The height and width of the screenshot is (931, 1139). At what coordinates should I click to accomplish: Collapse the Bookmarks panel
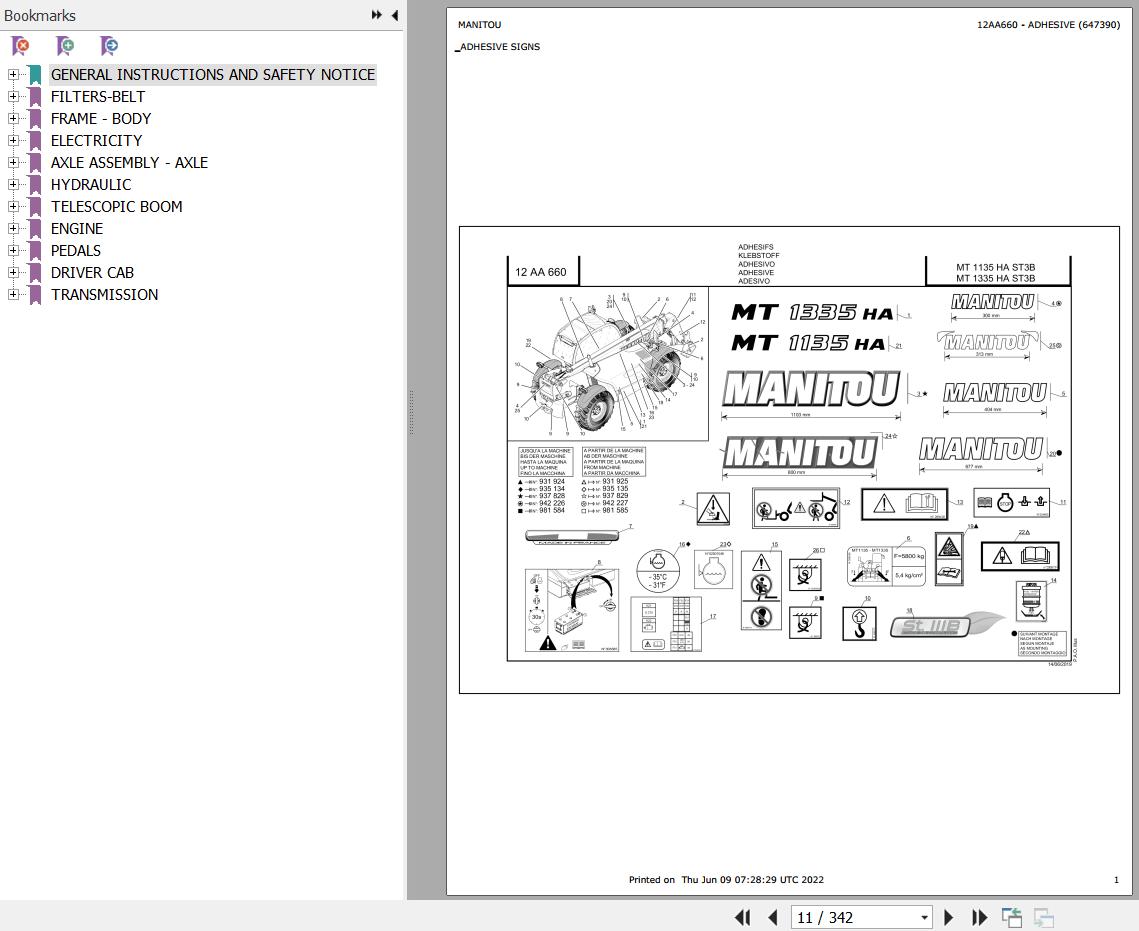coord(394,15)
